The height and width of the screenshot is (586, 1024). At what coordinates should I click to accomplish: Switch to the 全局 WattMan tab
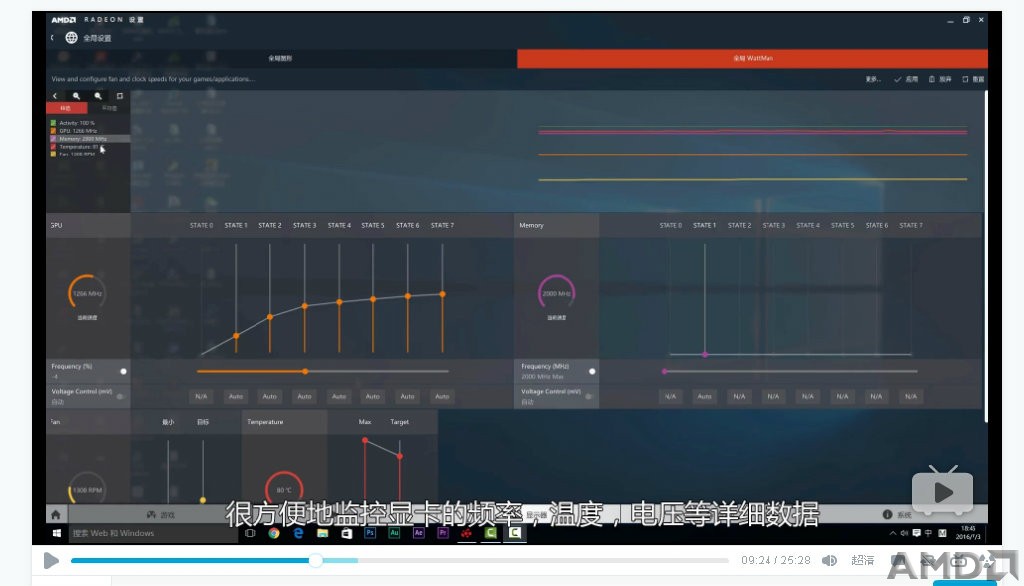(x=752, y=58)
